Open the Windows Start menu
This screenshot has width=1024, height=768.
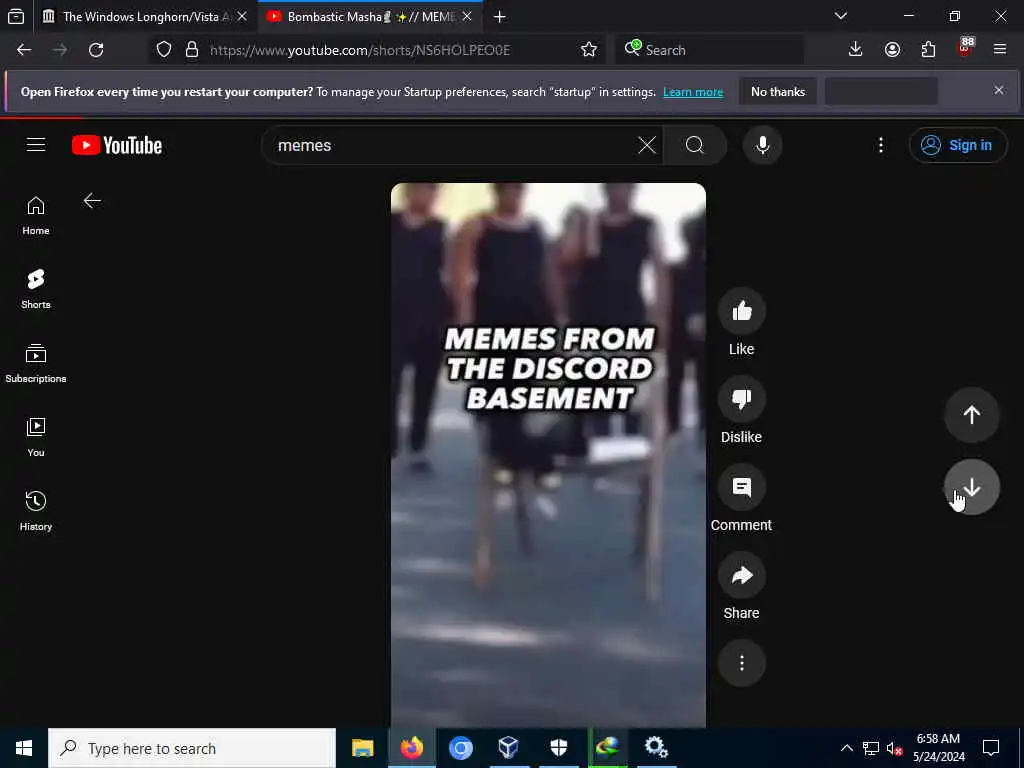[x=24, y=748]
